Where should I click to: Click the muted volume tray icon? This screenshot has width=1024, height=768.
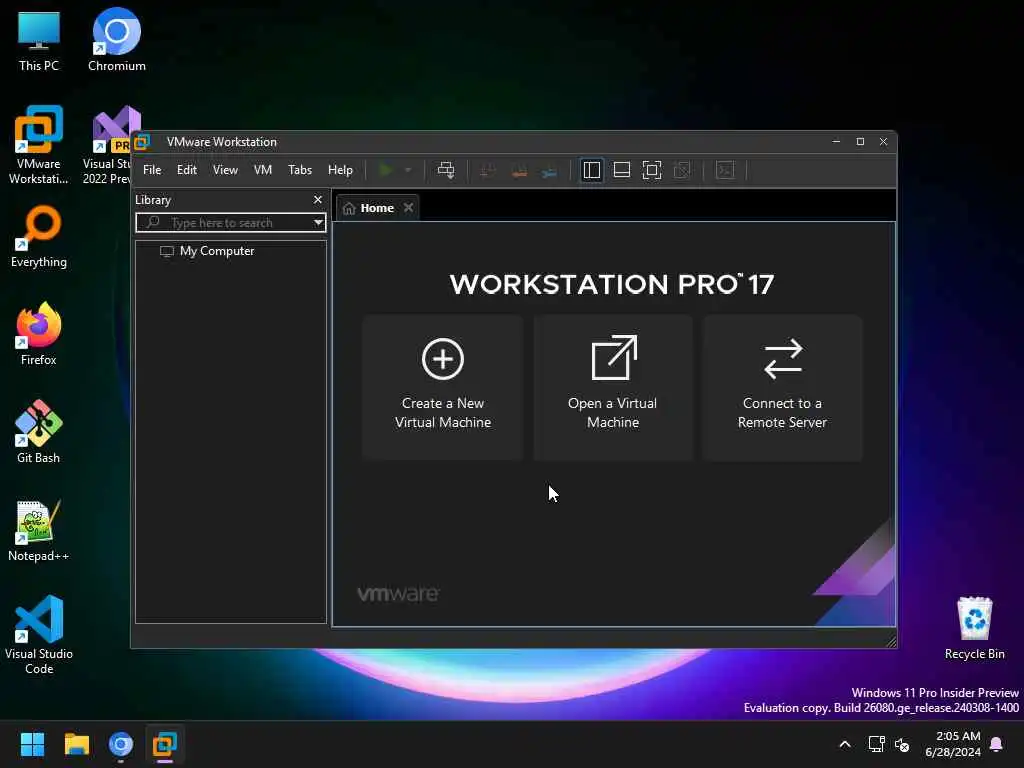(x=902, y=744)
